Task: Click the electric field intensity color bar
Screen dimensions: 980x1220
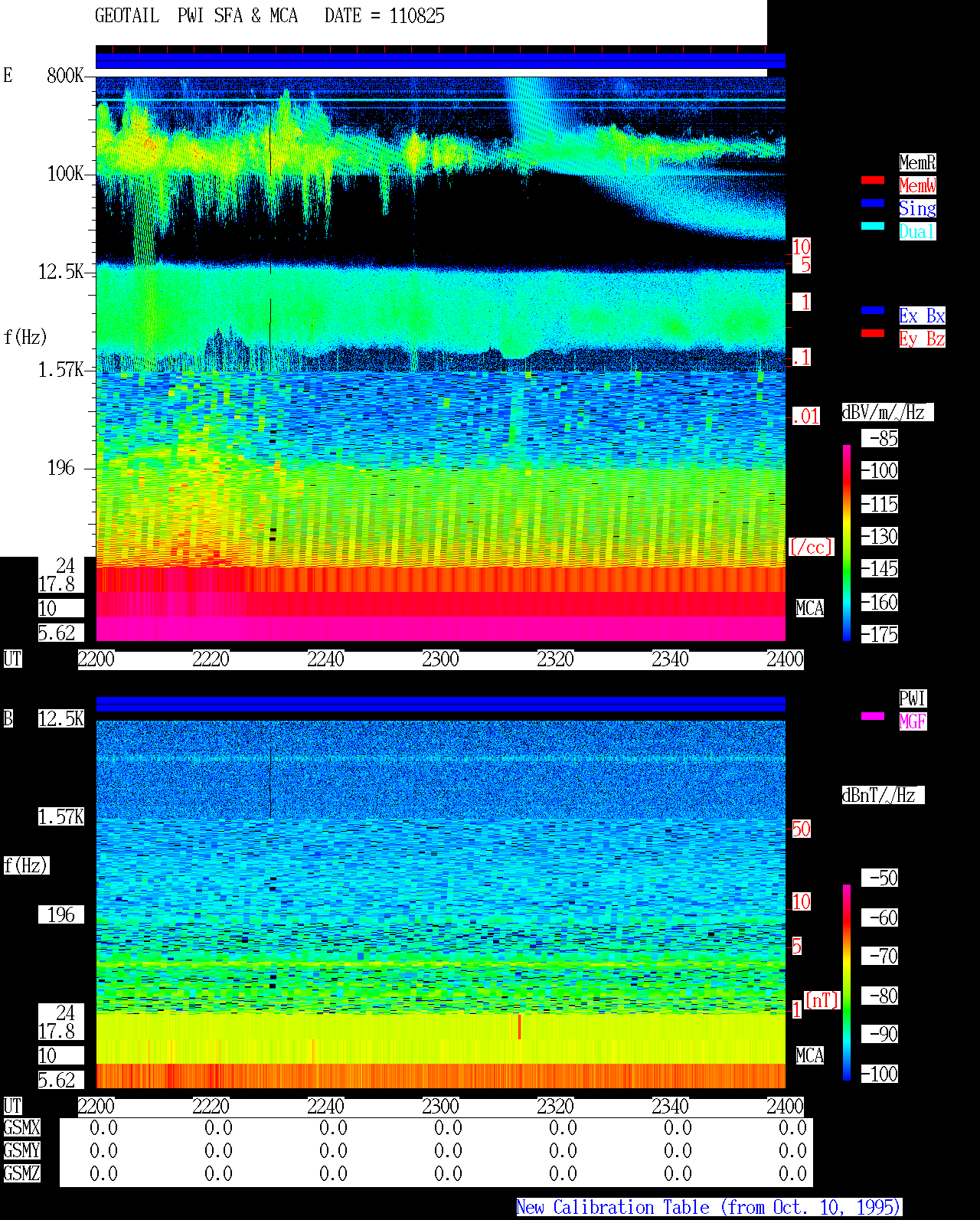Action: [847, 543]
